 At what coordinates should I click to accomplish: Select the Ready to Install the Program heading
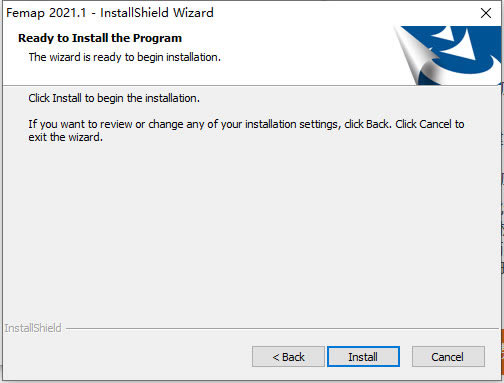point(100,38)
